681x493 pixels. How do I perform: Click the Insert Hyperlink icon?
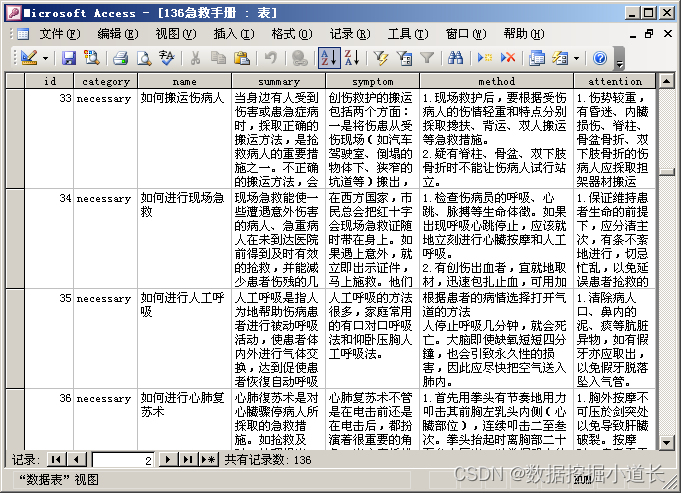pos(299,58)
